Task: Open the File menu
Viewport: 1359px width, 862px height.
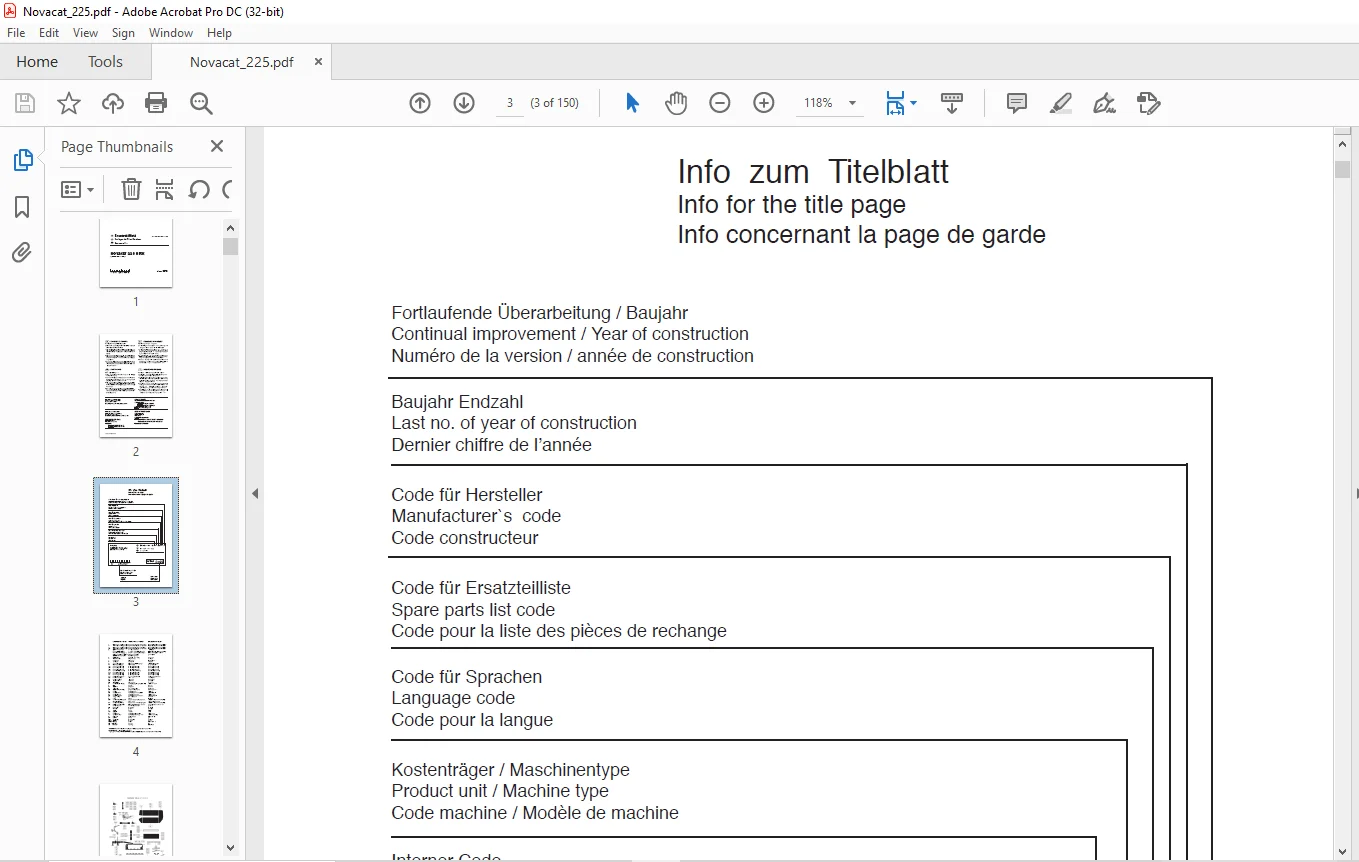Action: click(16, 33)
